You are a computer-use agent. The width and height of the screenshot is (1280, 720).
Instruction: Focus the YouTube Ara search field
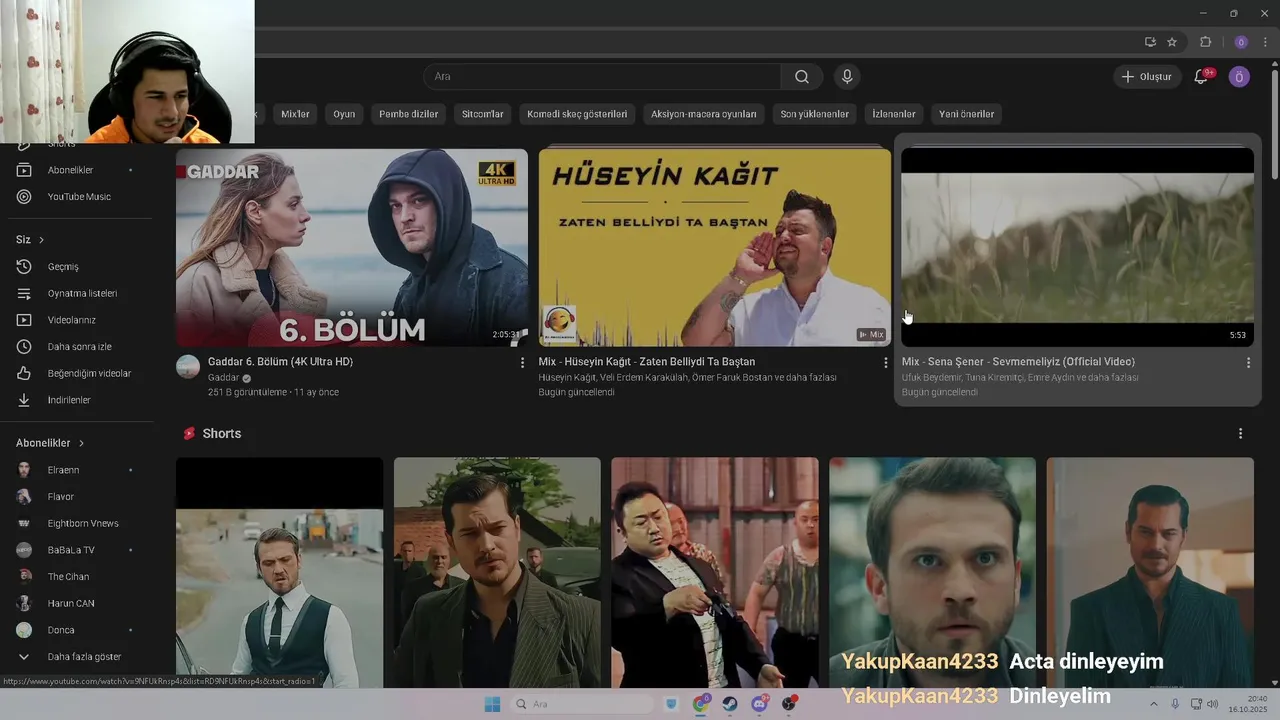point(602,77)
